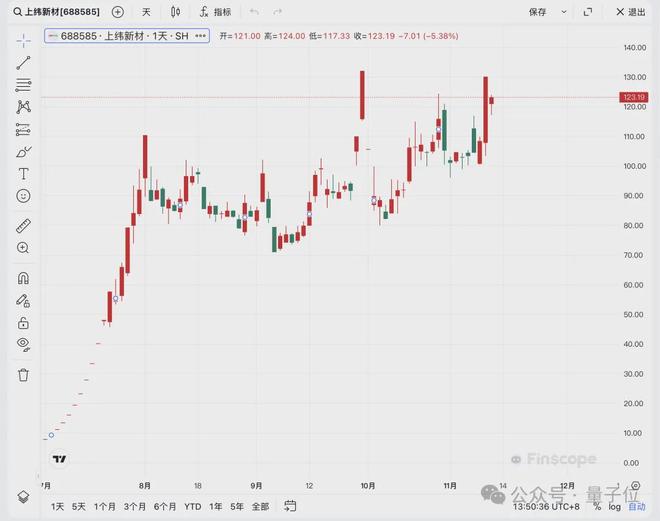This screenshot has width=660, height=521.
Task: Expand the save options arrow
Action: coord(564,12)
